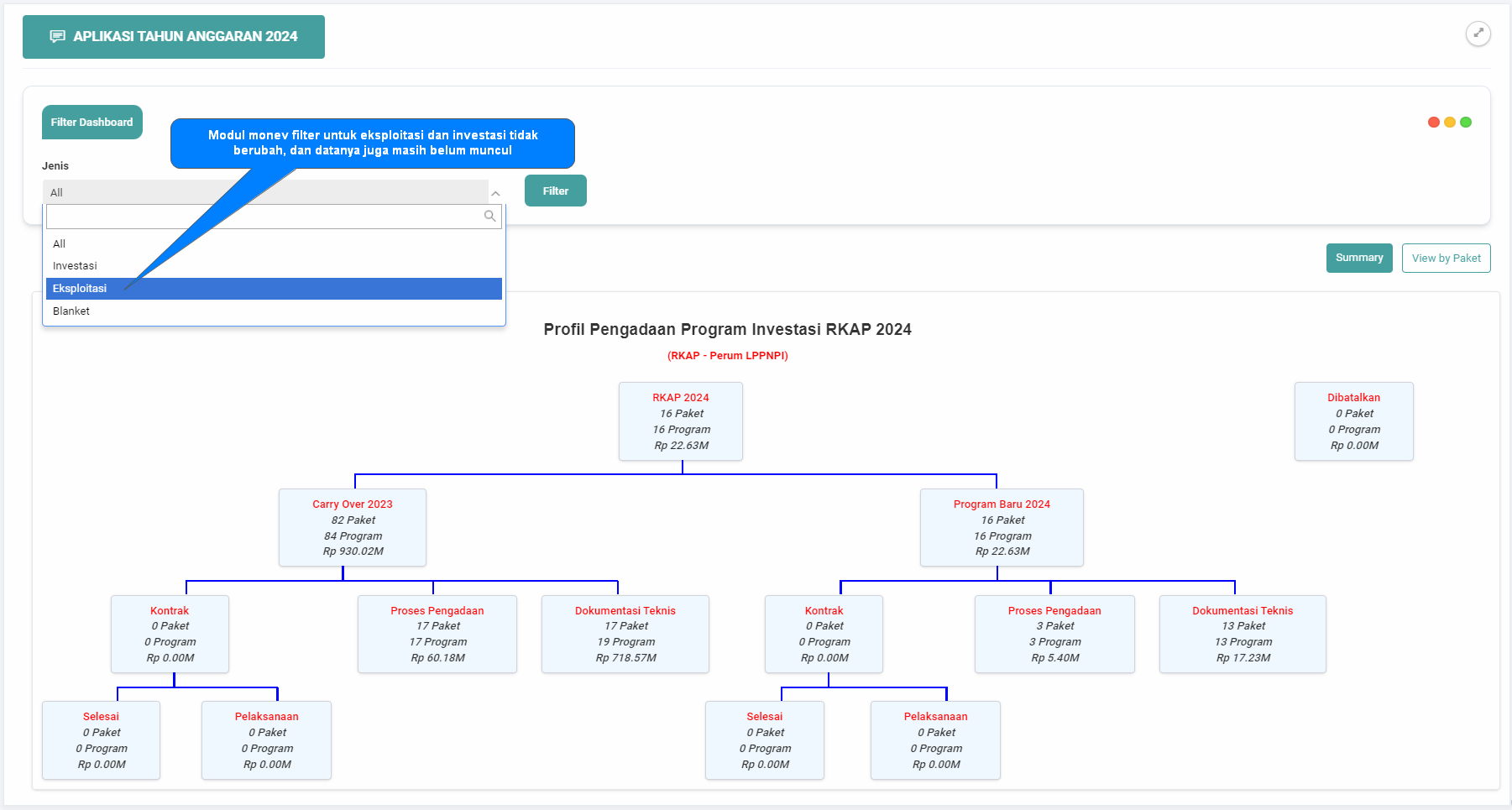The width and height of the screenshot is (1512, 810).
Task: Switch to the Summary view
Action: pyautogui.click(x=1359, y=259)
